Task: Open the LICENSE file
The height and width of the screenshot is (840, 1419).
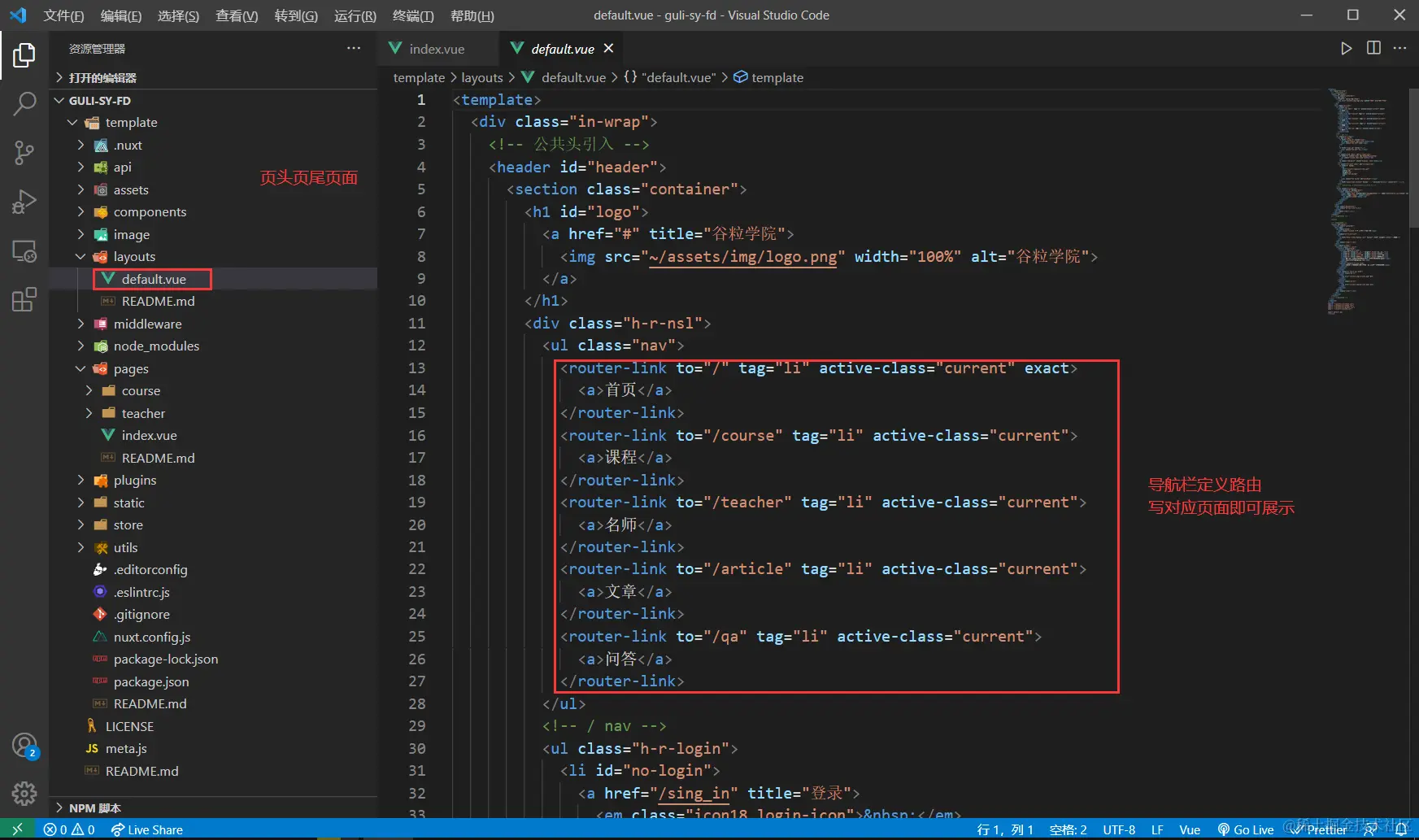Action: (215, 727)
